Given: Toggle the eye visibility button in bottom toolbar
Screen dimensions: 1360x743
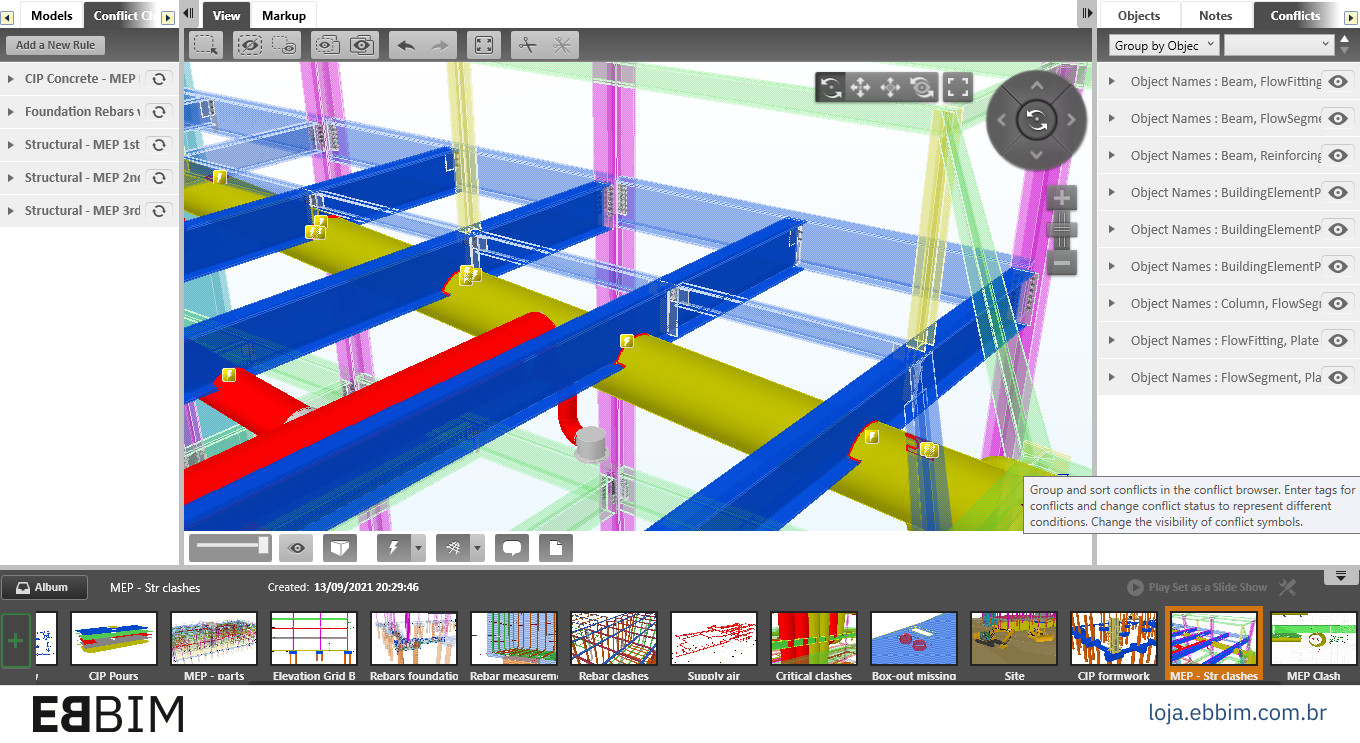Looking at the screenshot, I should tap(296, 548).
